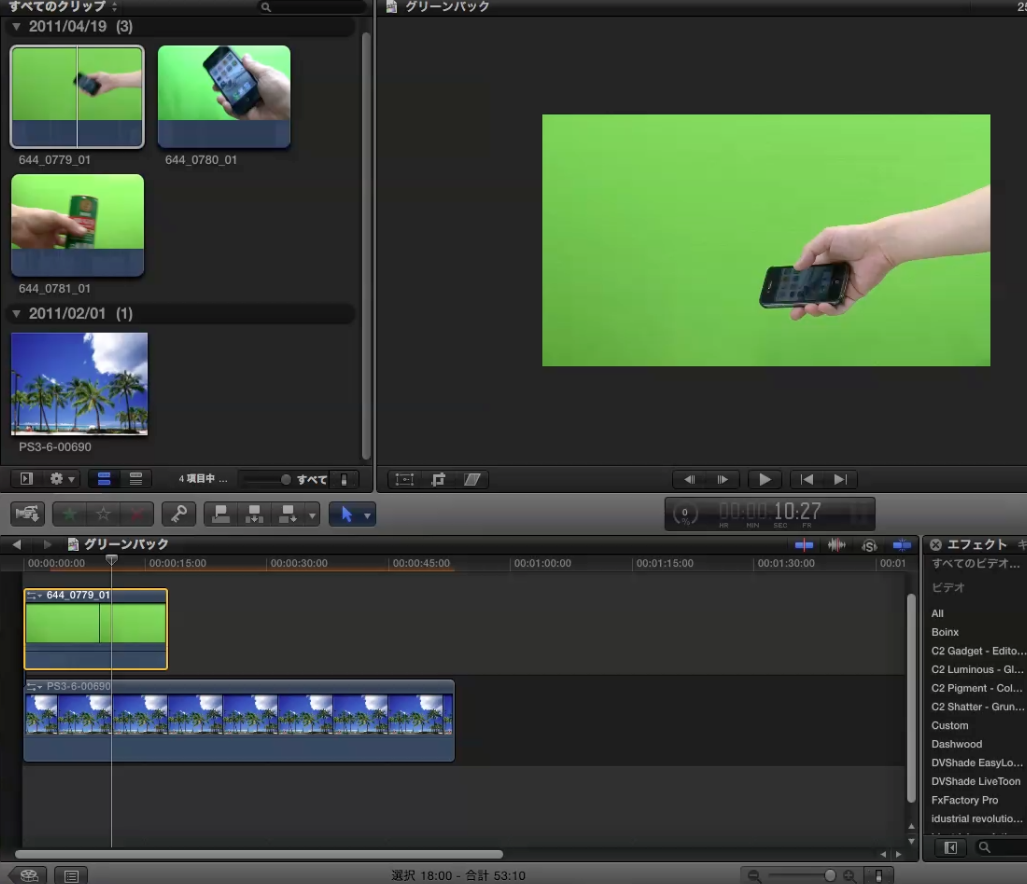Image resolution: width=1027 pixels, height=884 pixels.
Task: Toggle audio skimming waveform button
Action: coord(836,545)
